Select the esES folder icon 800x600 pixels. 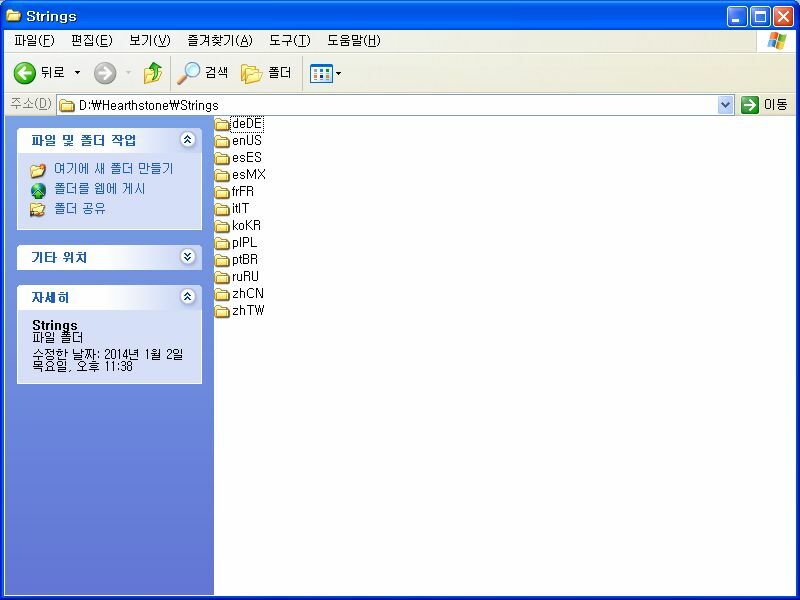coord(222,158)
